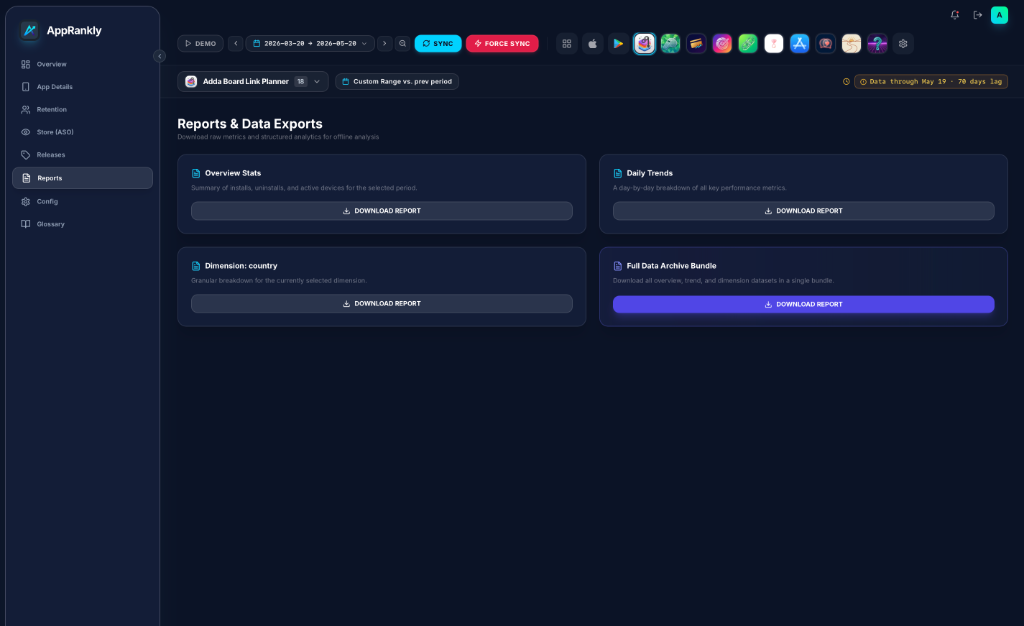This screenshot has width=1024, height=626.
Task: Filter by Apple platform icon
Action: pyautogui.click(x=592, y=44)
